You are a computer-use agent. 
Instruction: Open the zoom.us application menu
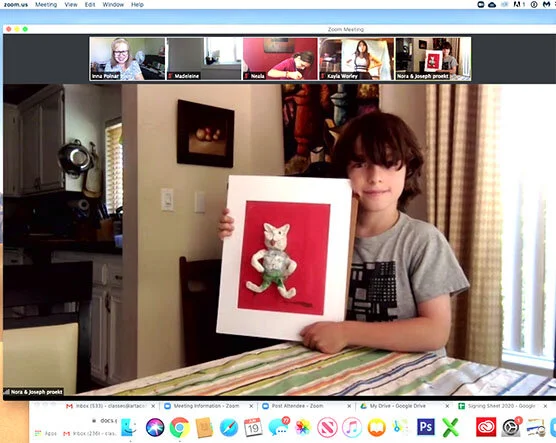click(x=16, y=5)
